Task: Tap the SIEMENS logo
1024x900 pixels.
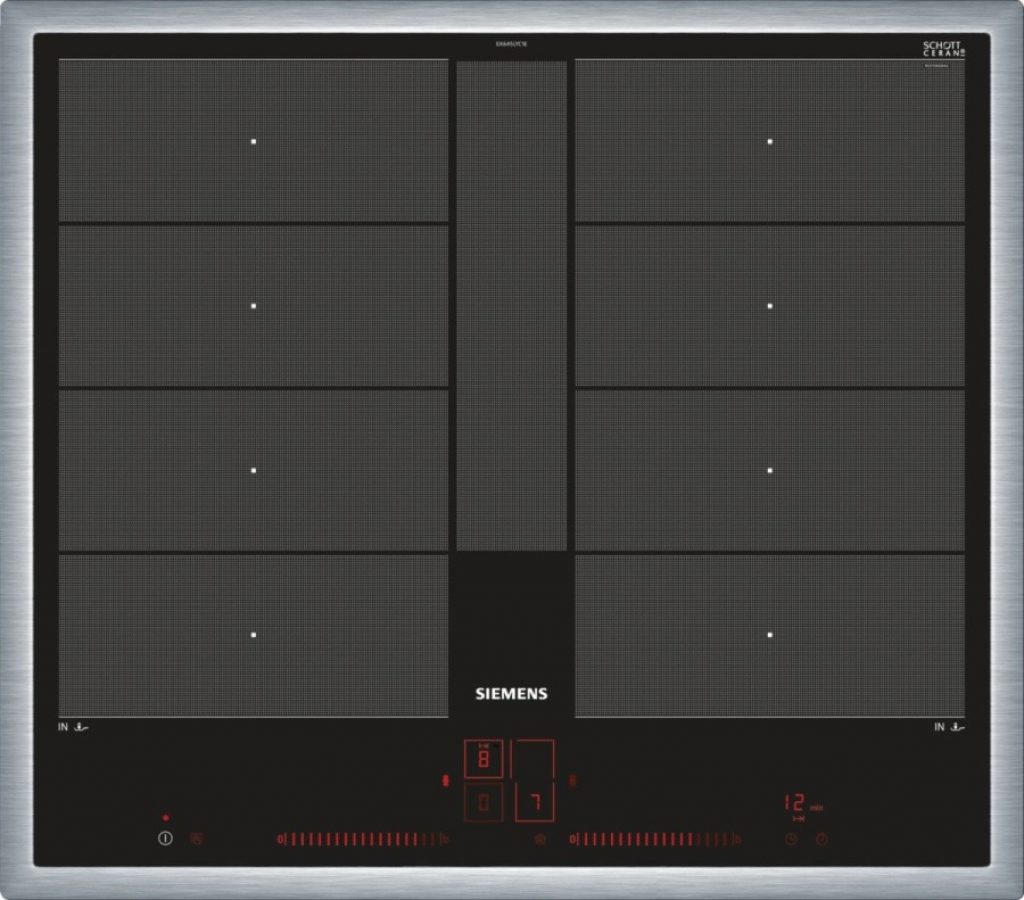Action: [x=511, y=694]
